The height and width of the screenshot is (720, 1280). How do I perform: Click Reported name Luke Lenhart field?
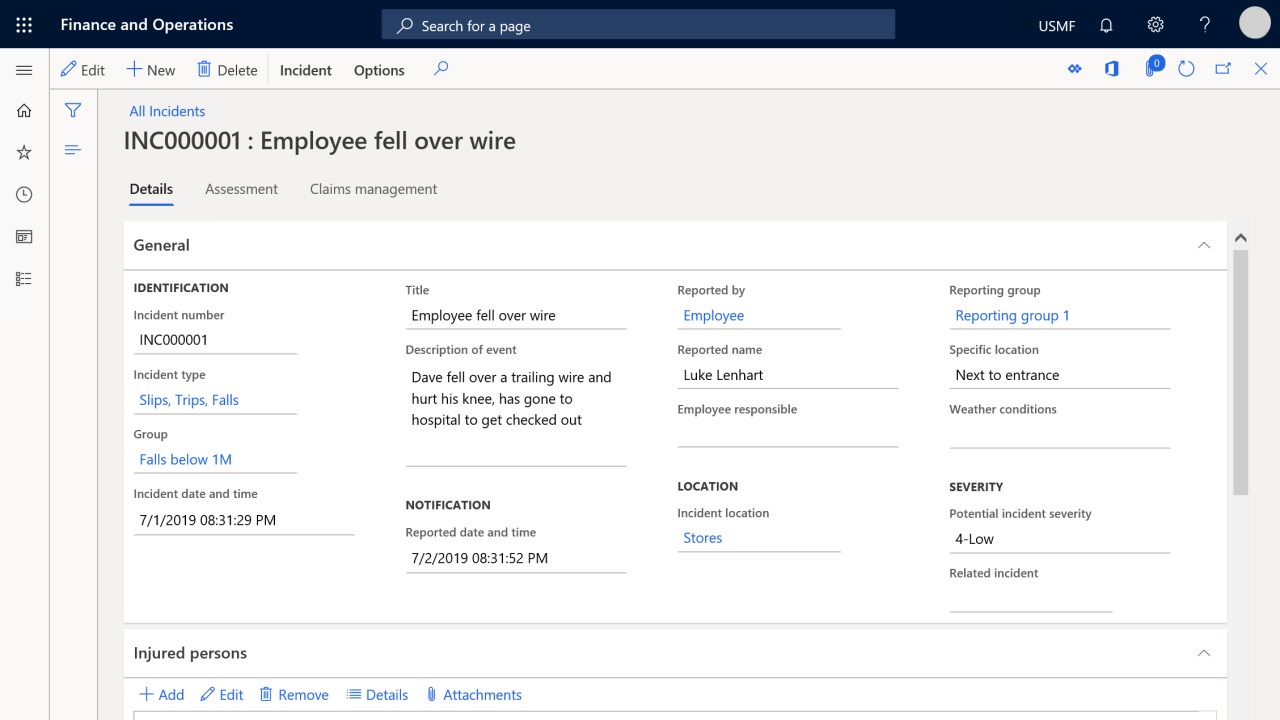pos(787,375)
